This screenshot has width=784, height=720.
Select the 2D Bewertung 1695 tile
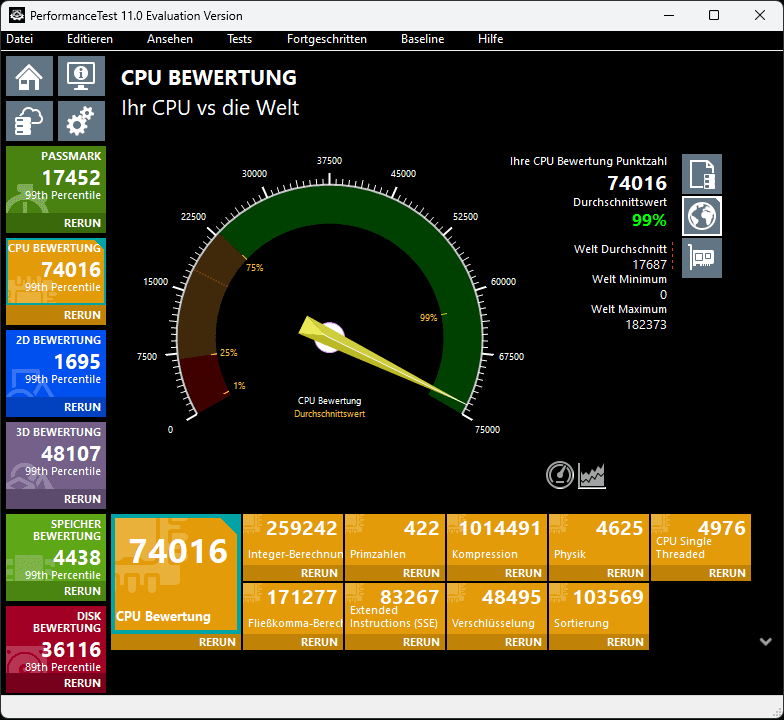56,364
